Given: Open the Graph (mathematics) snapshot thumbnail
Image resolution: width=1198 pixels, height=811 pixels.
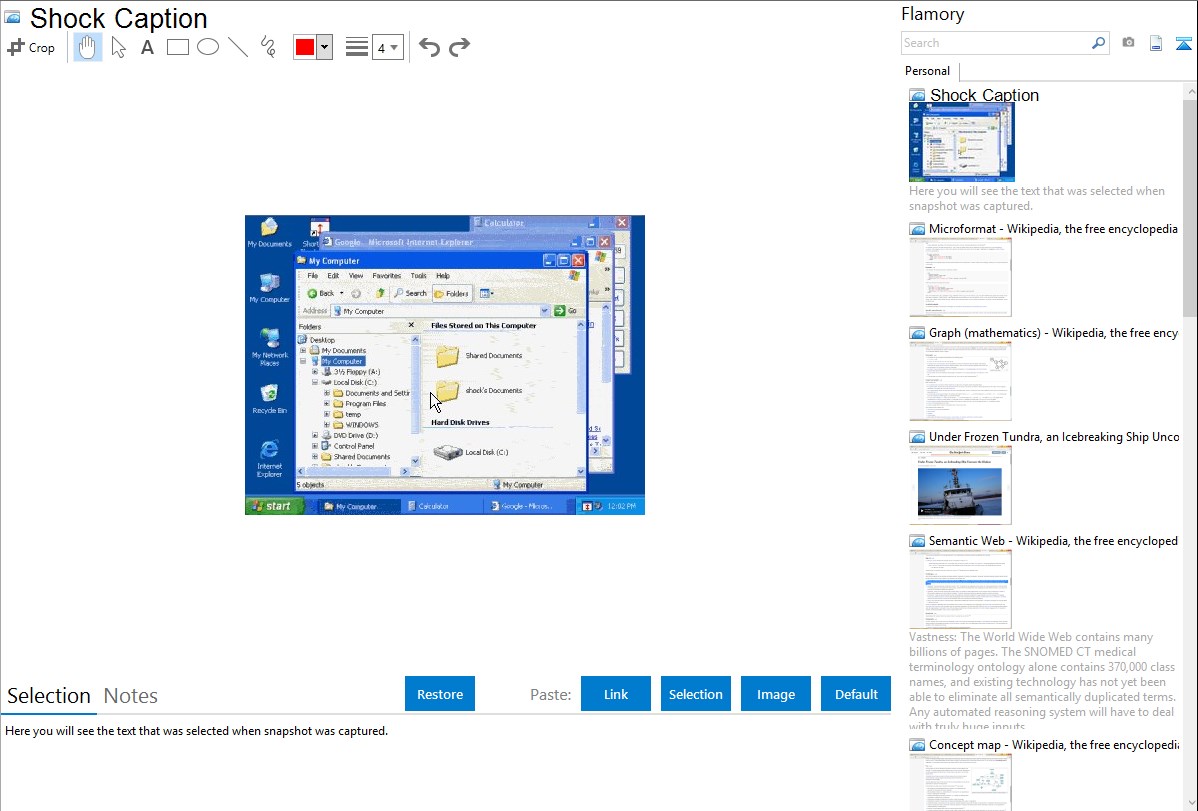Looking at the screenshot, I should tap(960, 381).
